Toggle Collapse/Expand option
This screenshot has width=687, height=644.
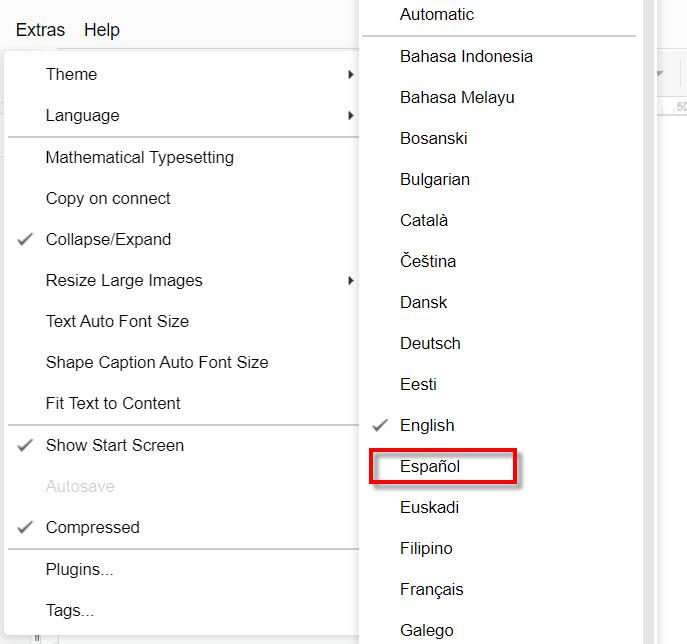click(108, 239)
